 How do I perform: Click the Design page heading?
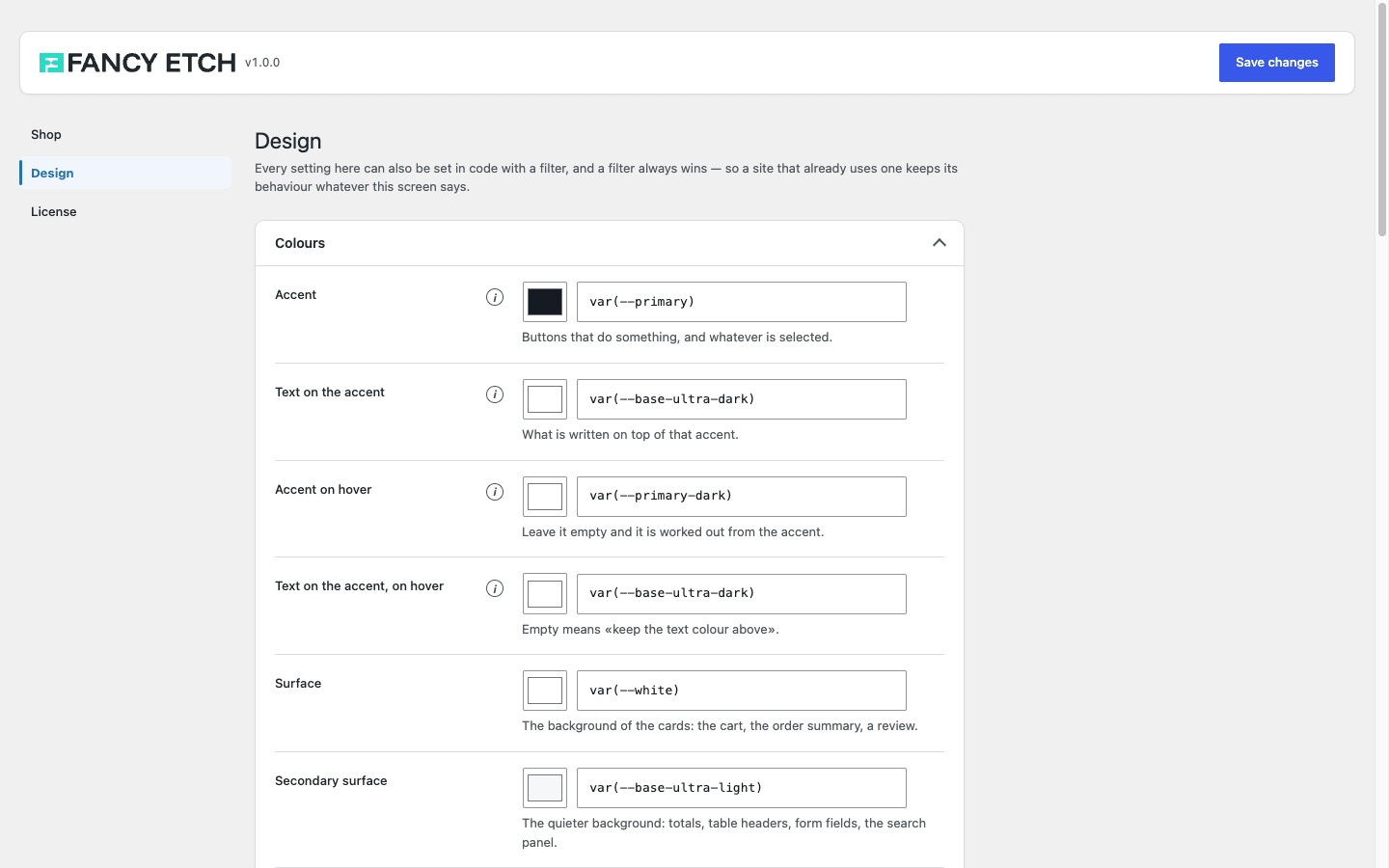(287, 141)
